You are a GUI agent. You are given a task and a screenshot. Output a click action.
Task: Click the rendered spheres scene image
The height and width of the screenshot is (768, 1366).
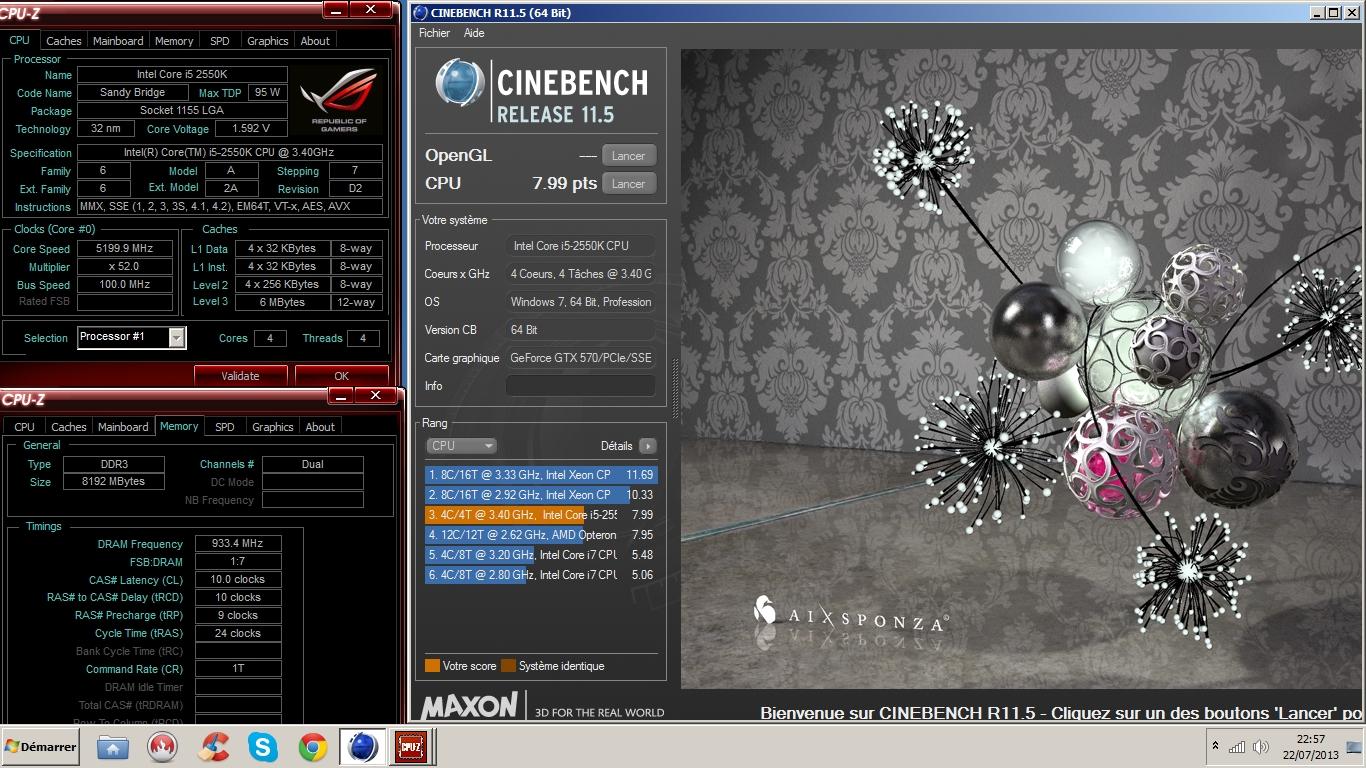pos(1023,369)
